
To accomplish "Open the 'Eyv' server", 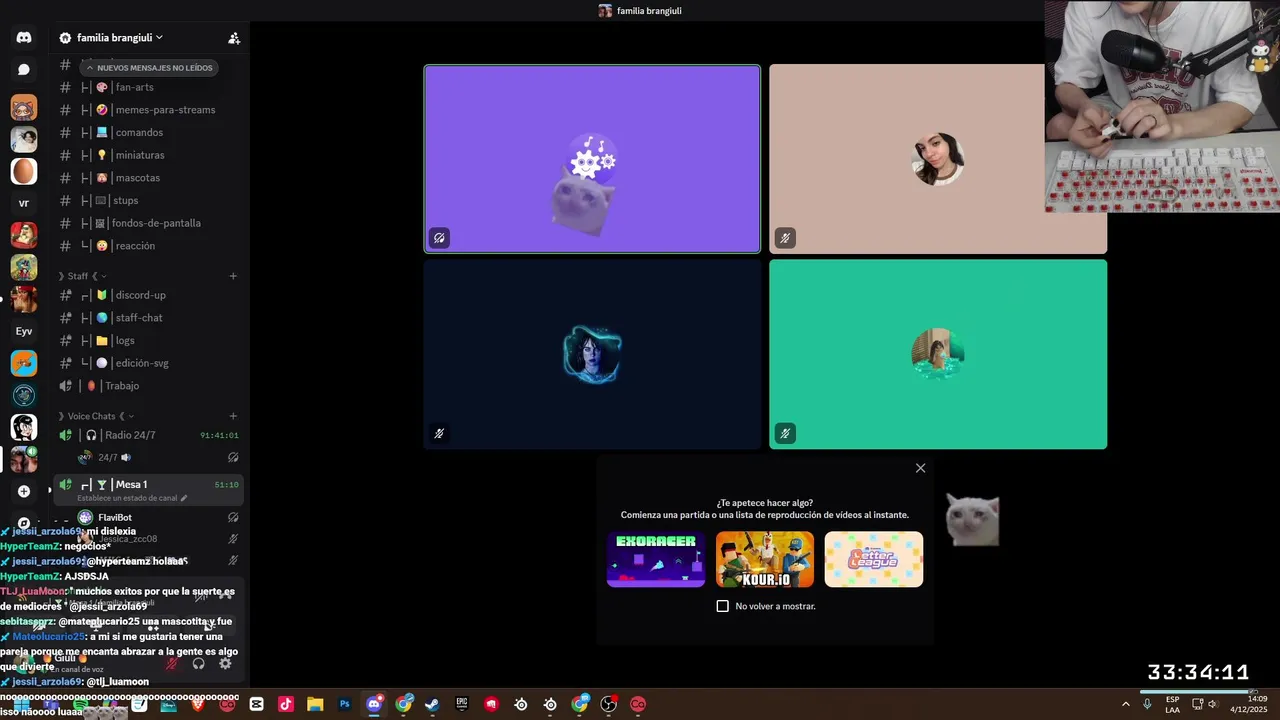I will pos(24,331).
